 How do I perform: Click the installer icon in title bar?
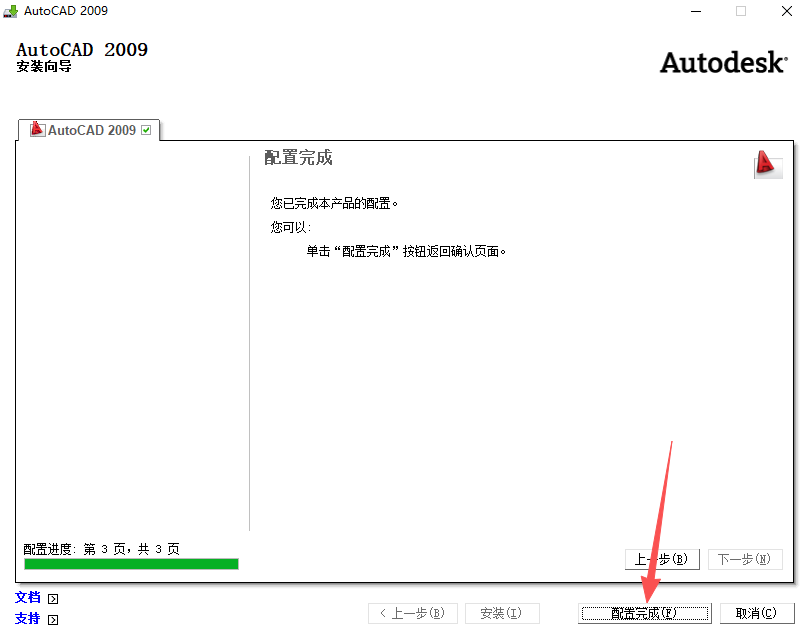10,11
